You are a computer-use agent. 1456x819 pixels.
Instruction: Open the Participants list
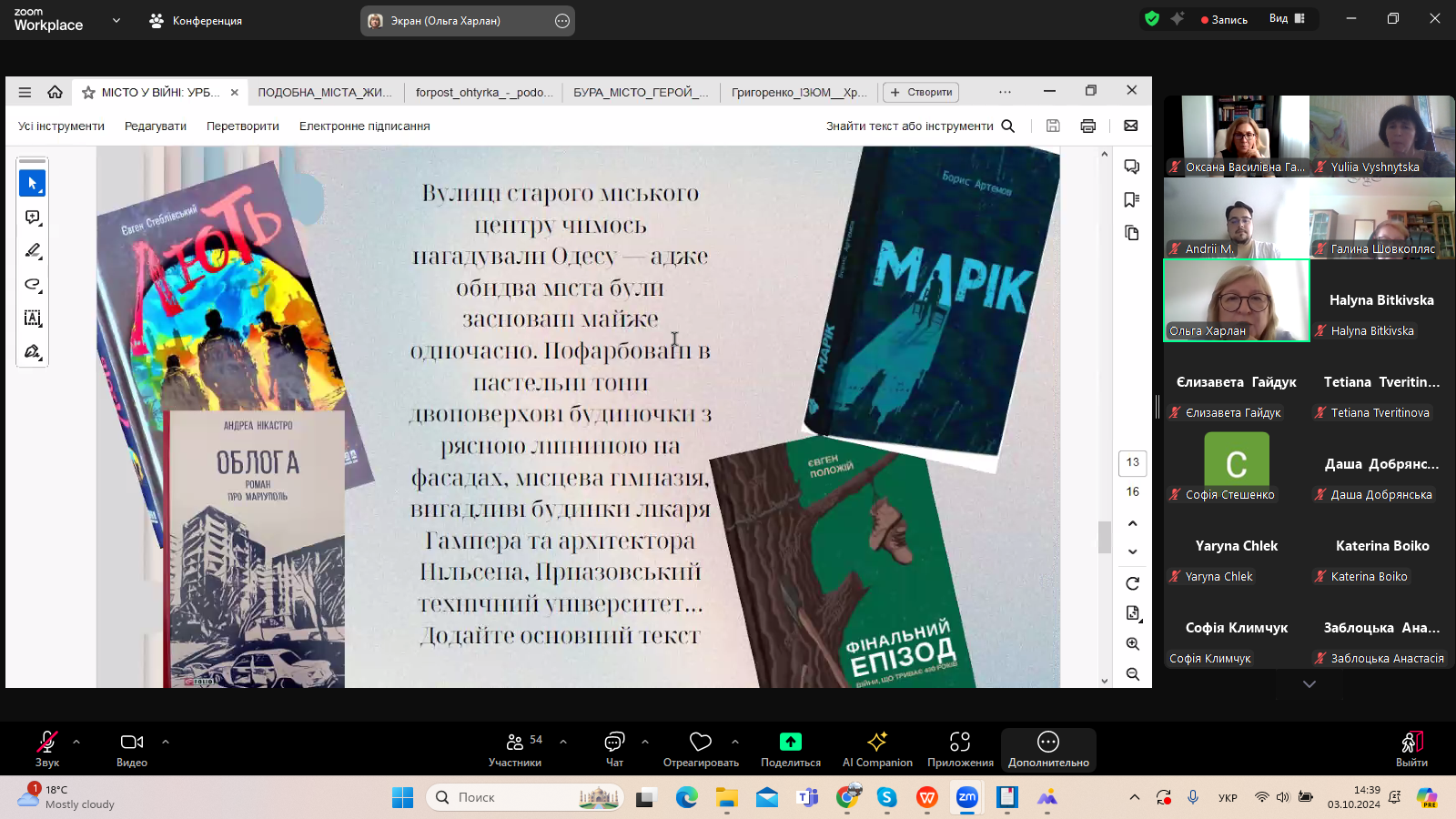515,748
